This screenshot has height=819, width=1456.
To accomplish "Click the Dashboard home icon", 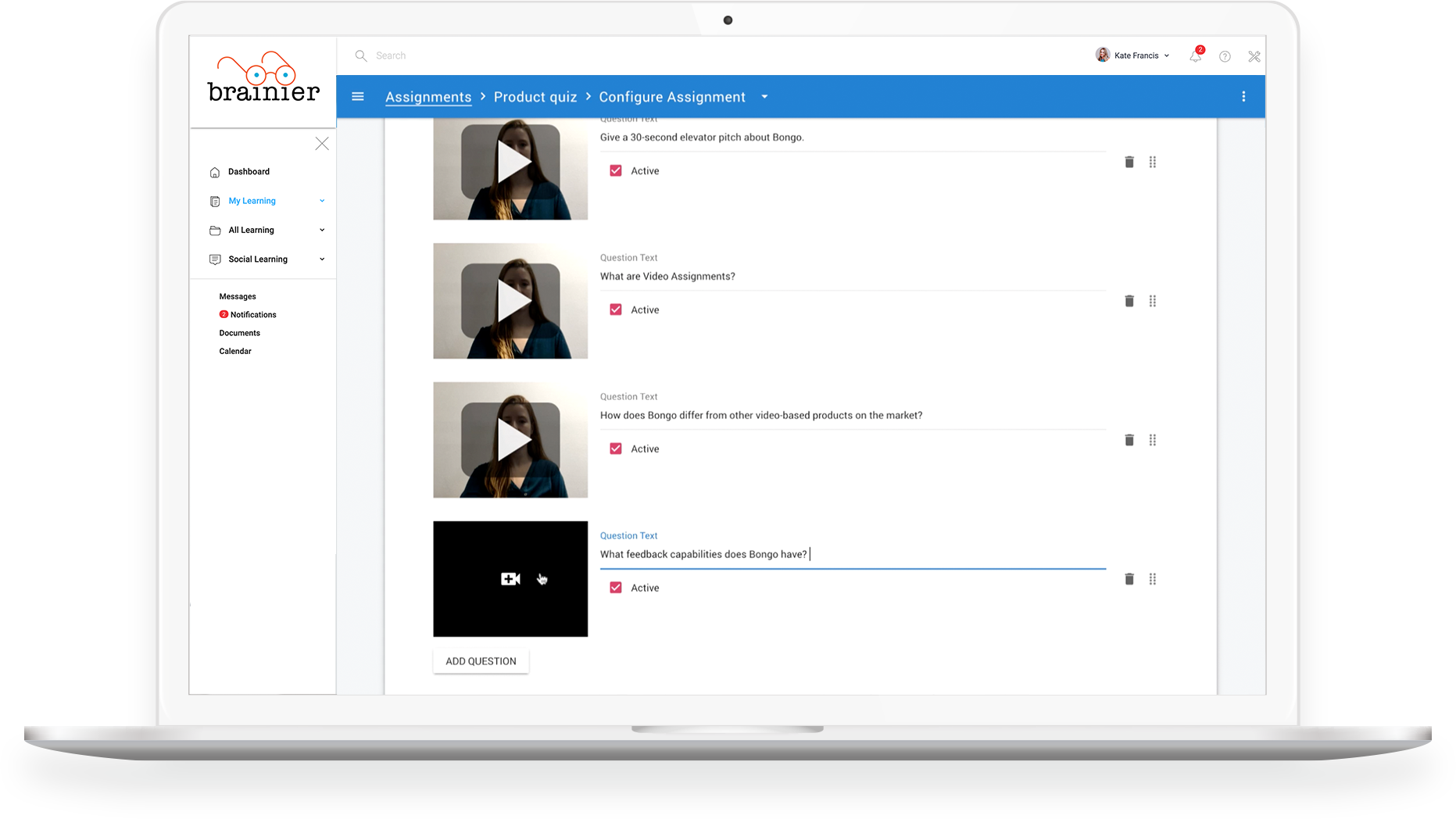I will [215, 172].
